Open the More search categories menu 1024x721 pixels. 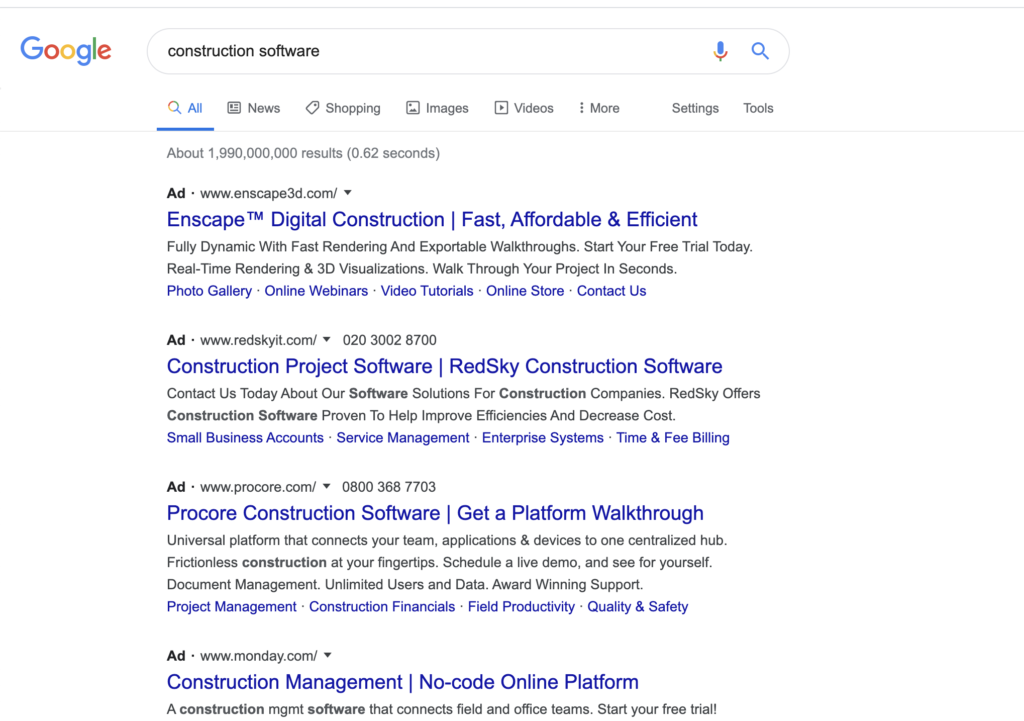coord(599,108)
